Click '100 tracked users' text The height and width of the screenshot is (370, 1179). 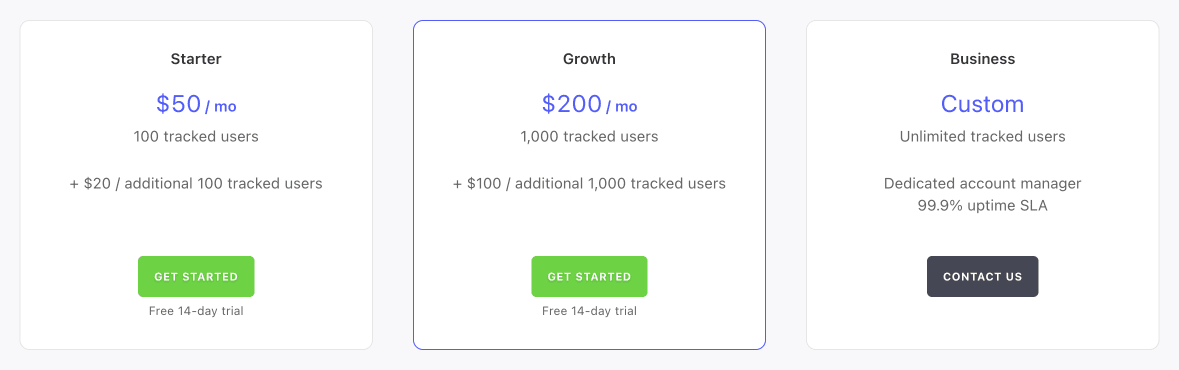pos(196,137)
